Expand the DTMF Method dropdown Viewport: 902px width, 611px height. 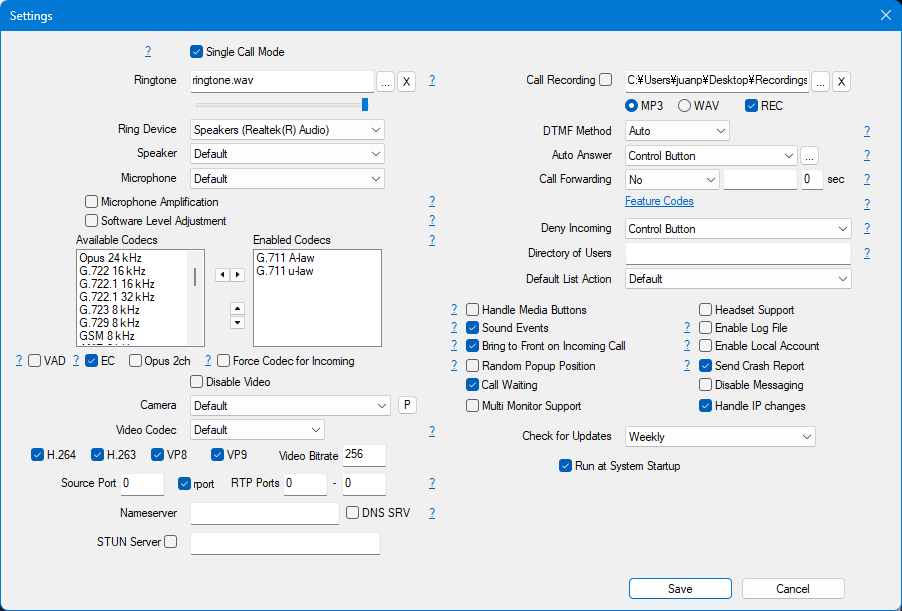tap(677, 131)
